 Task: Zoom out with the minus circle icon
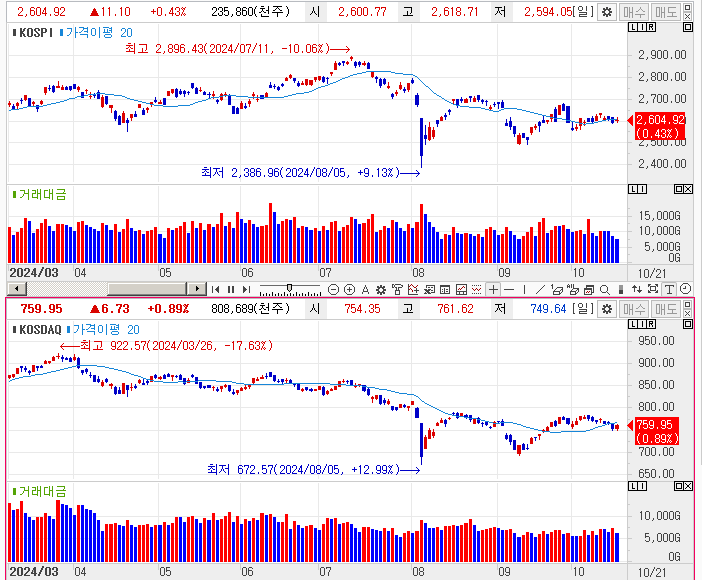(333, 289)
